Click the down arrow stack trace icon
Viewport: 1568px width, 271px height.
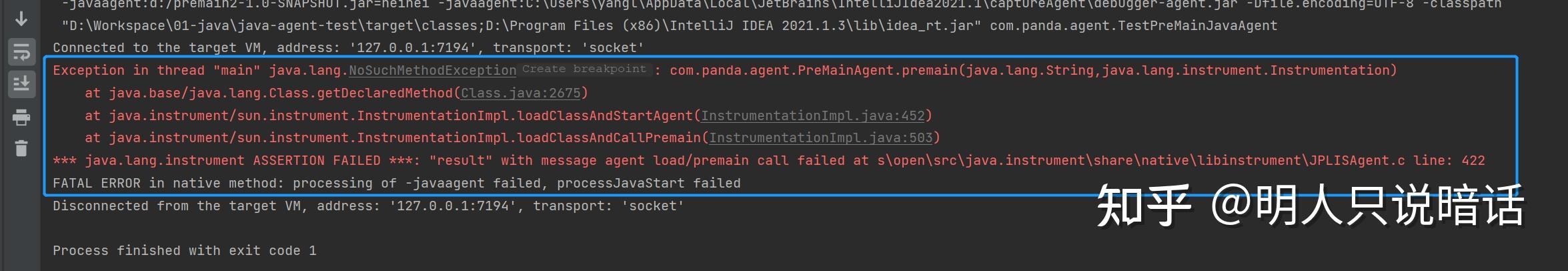(21, 19)
